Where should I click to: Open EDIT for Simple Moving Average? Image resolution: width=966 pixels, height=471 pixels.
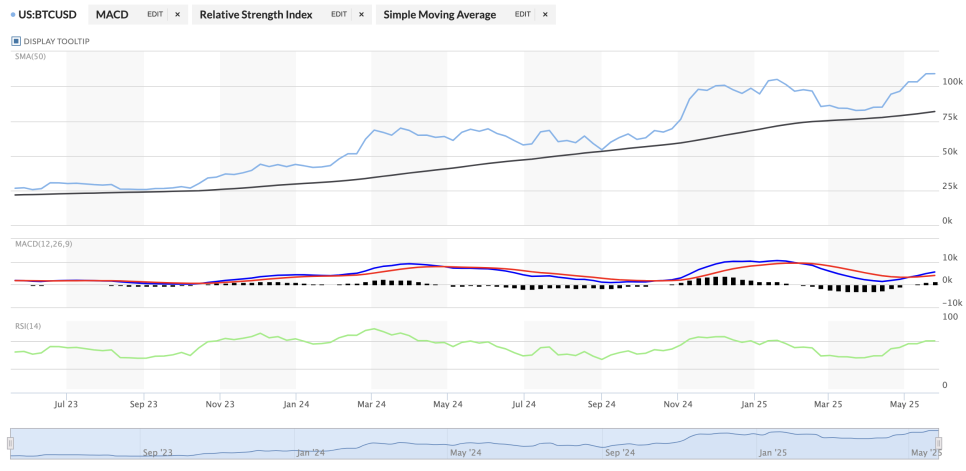pyautogui.click(x=522, y=15)
